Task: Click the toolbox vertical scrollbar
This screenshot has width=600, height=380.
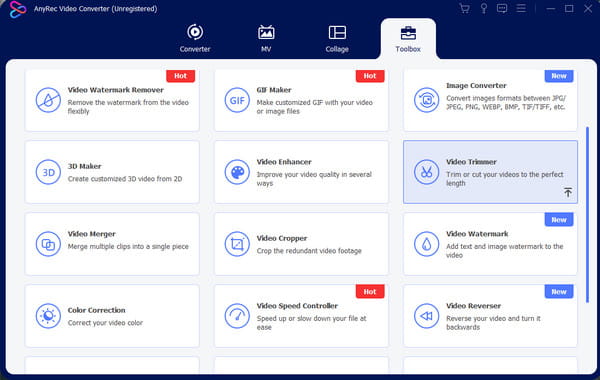Action: [587, 214]
